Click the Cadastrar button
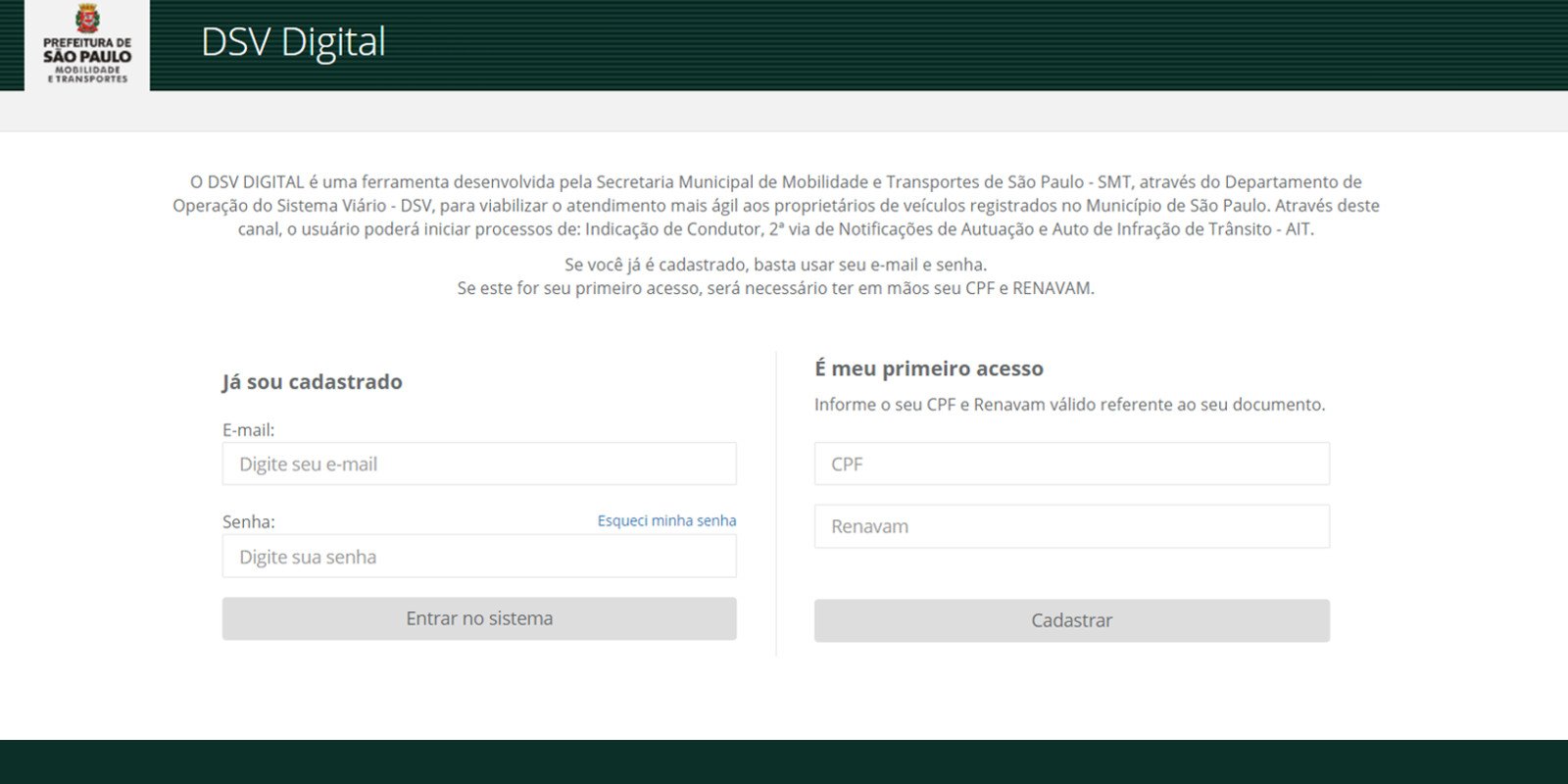Viewport: 1568px width, 784px height. click(x=1072, y=620)
